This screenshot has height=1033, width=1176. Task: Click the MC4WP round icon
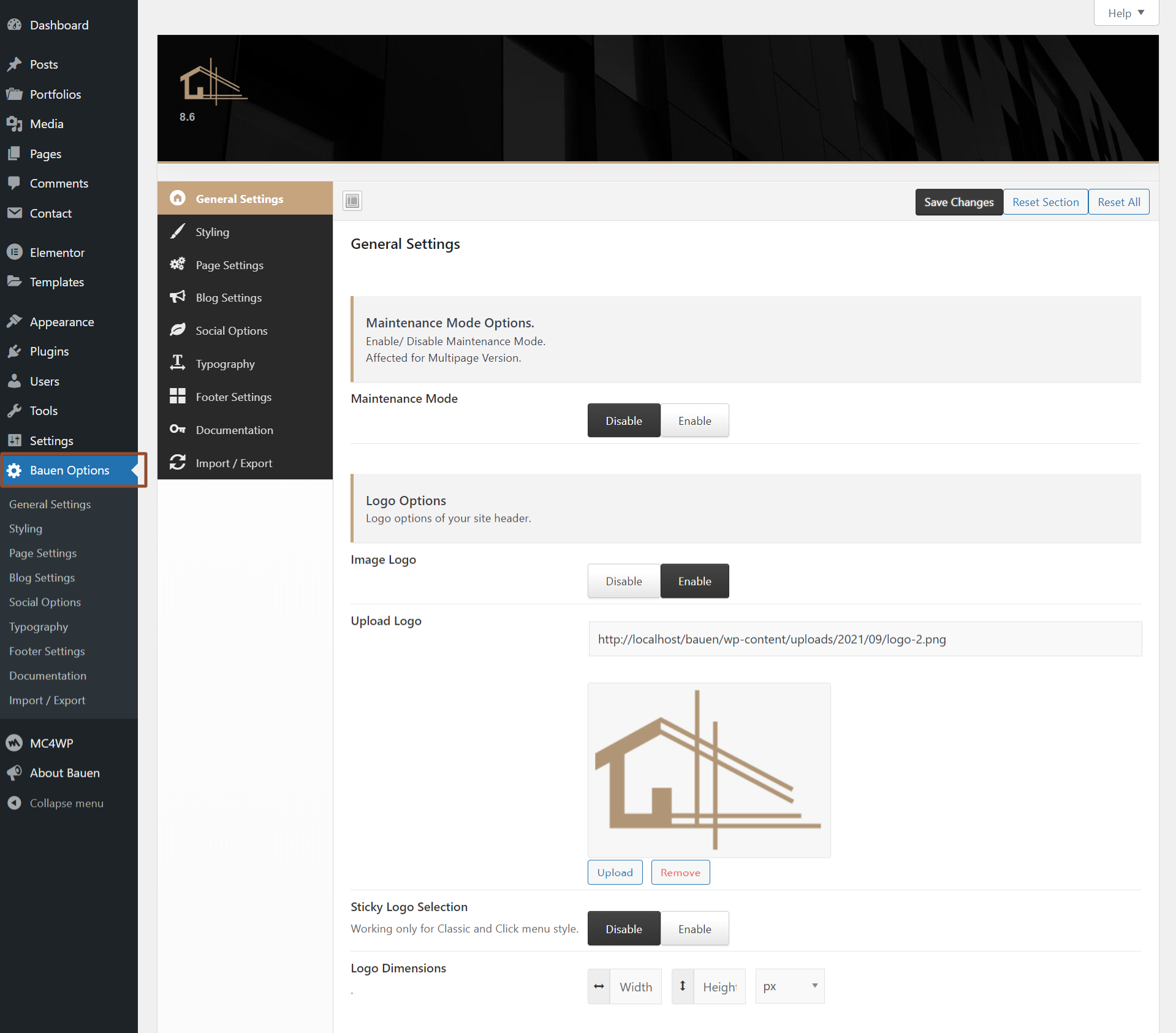[14, 743]
